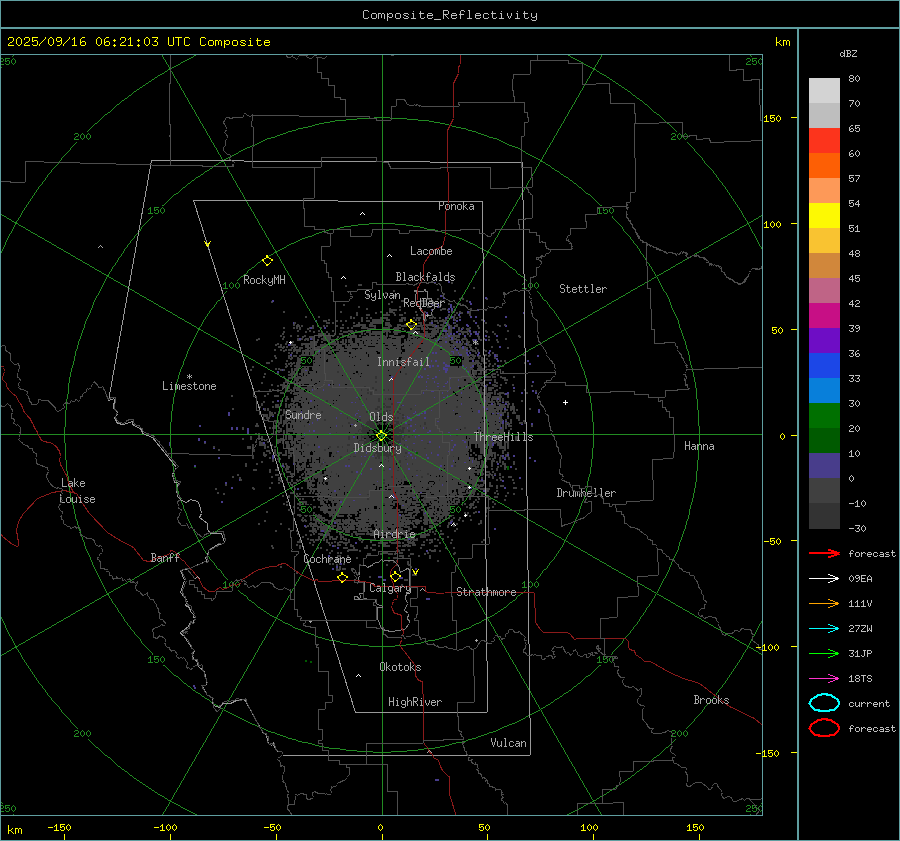Select the Sundre label

(303, 415)
